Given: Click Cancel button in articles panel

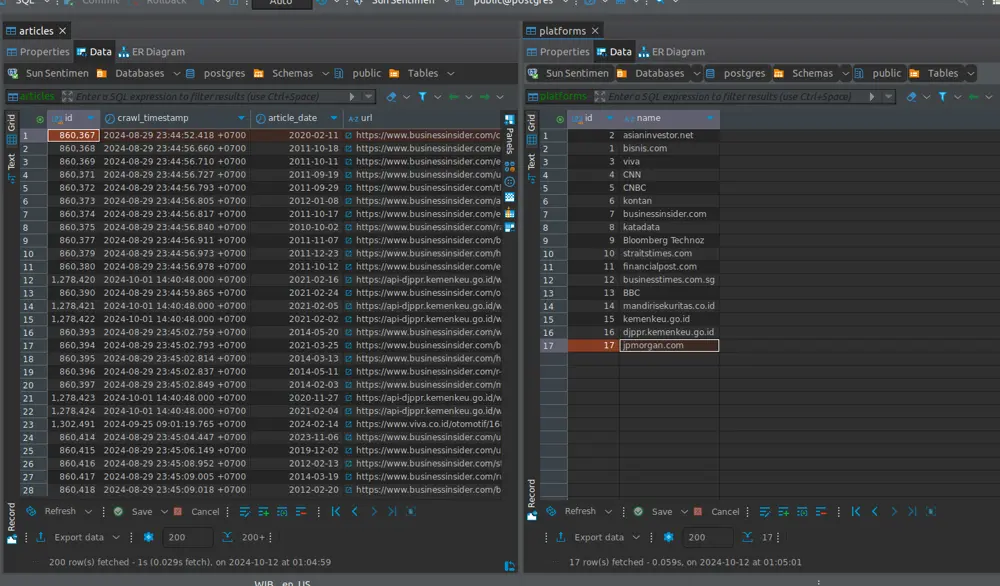Looking at the screenshot, I should click(196, 511).
